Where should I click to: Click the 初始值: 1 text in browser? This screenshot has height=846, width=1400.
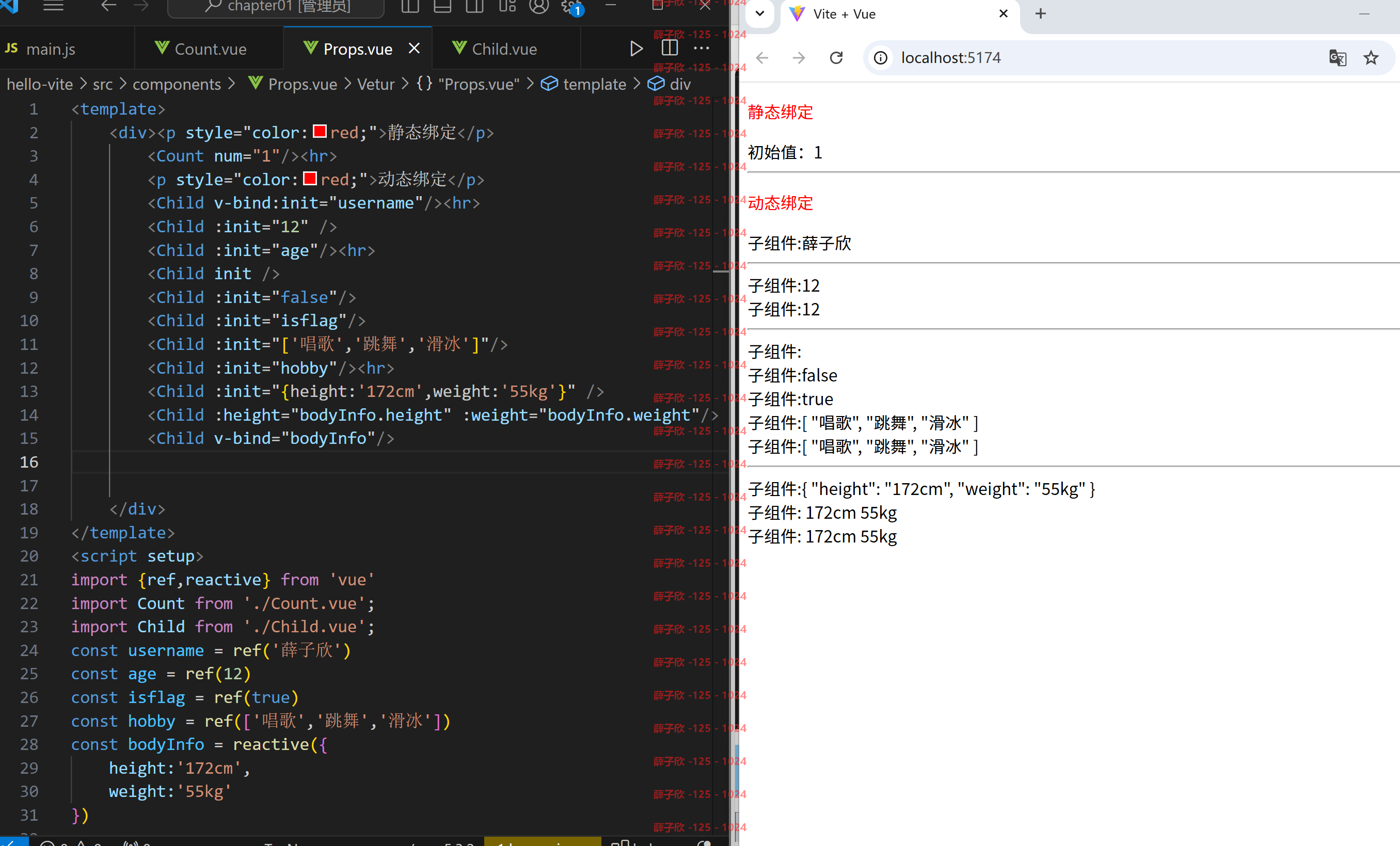(x=785, y=152)
